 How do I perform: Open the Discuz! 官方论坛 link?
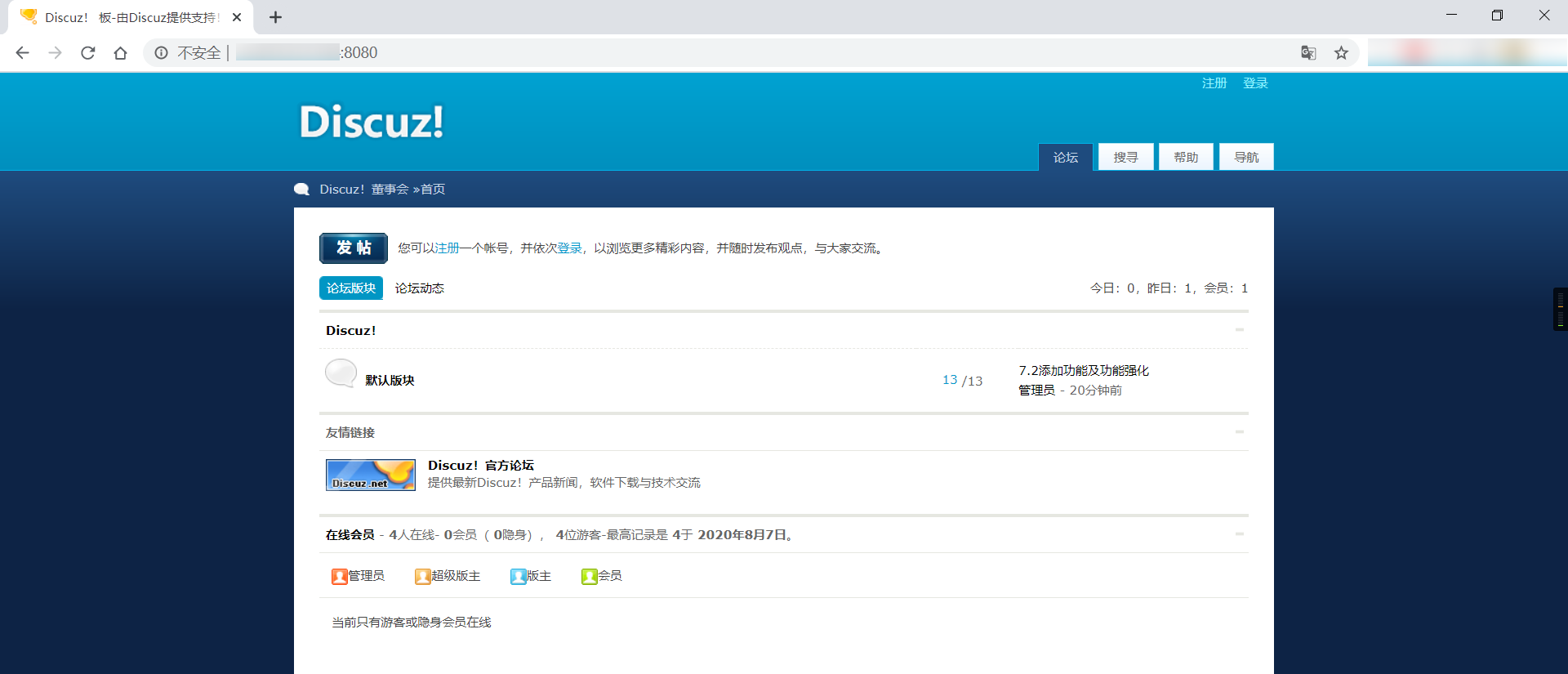pyautogui.click(x=481, y=466)
